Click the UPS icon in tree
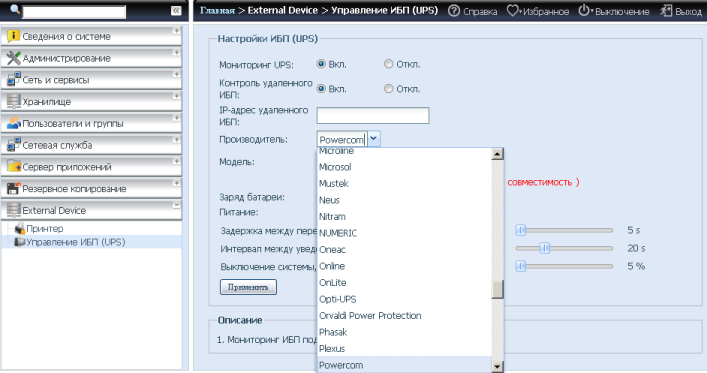This screenshot has width=707, height=373. (19, 242)
